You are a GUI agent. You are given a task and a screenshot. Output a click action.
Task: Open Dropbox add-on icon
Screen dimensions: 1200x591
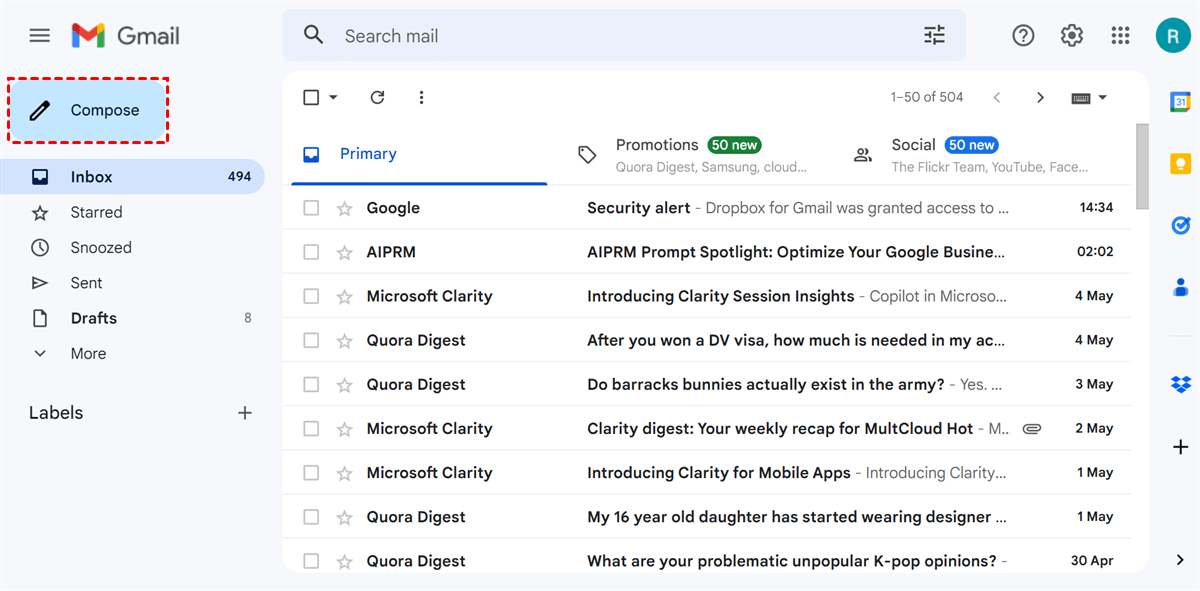[1180, 384]
